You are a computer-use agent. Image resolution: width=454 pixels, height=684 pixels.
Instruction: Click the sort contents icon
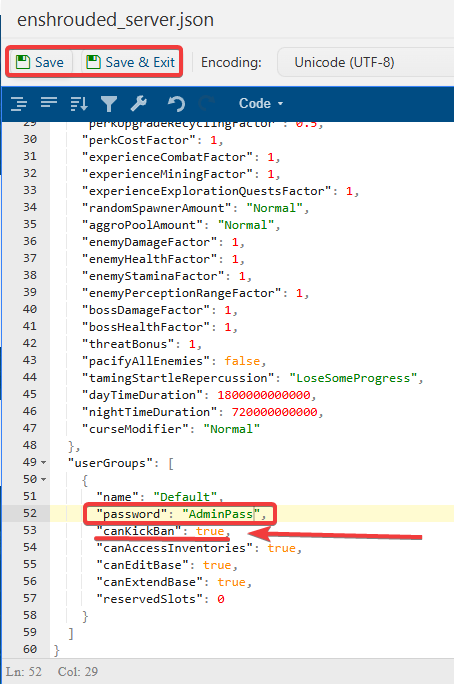[79, 103]
